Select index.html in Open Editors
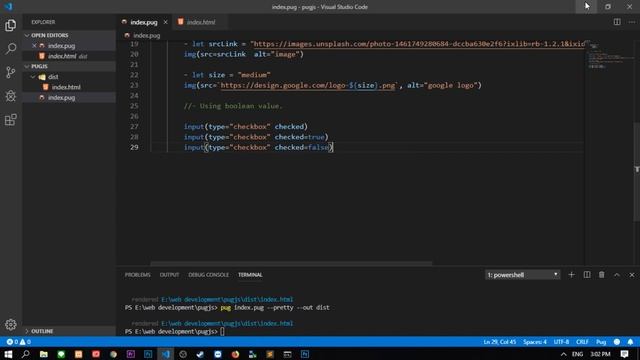The width and height of the screenshot is (640, 360). [69, 56]
